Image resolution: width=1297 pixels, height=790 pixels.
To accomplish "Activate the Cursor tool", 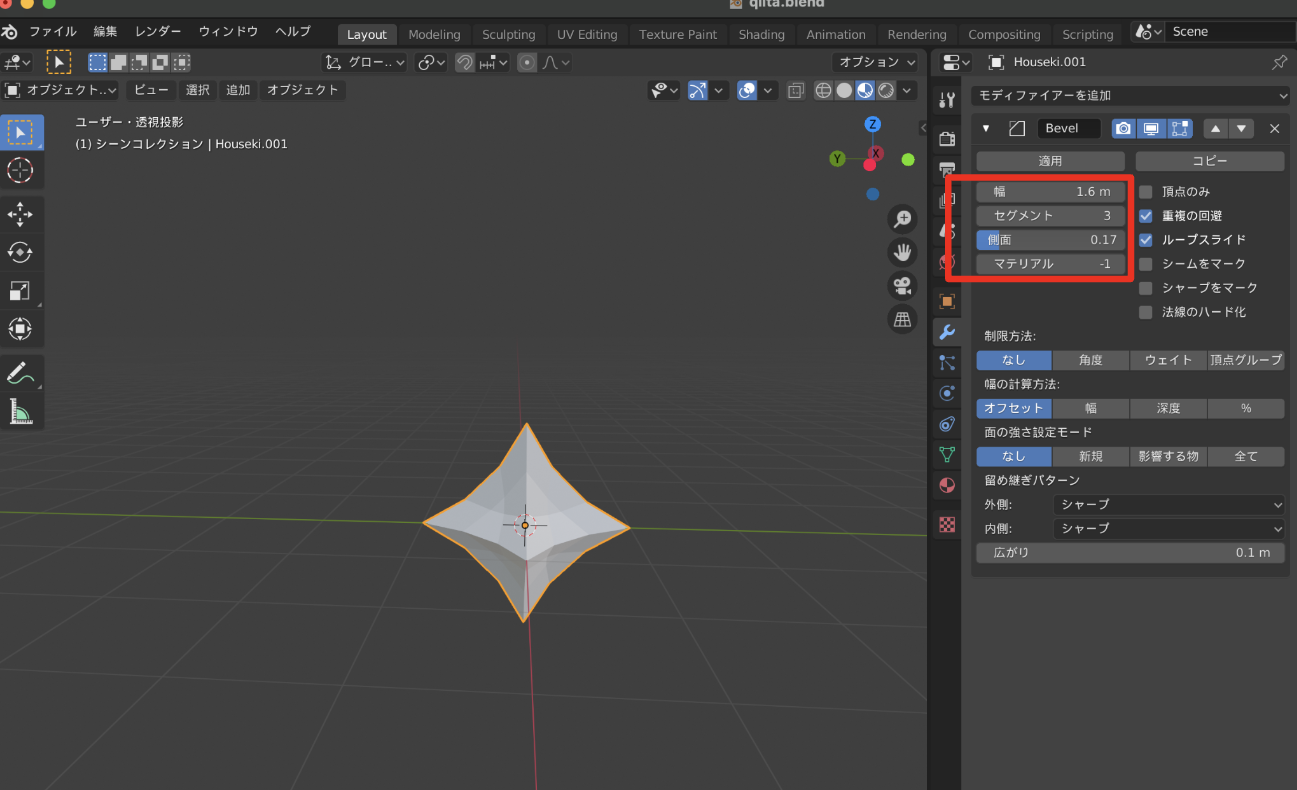I will [x=21, y=169].
